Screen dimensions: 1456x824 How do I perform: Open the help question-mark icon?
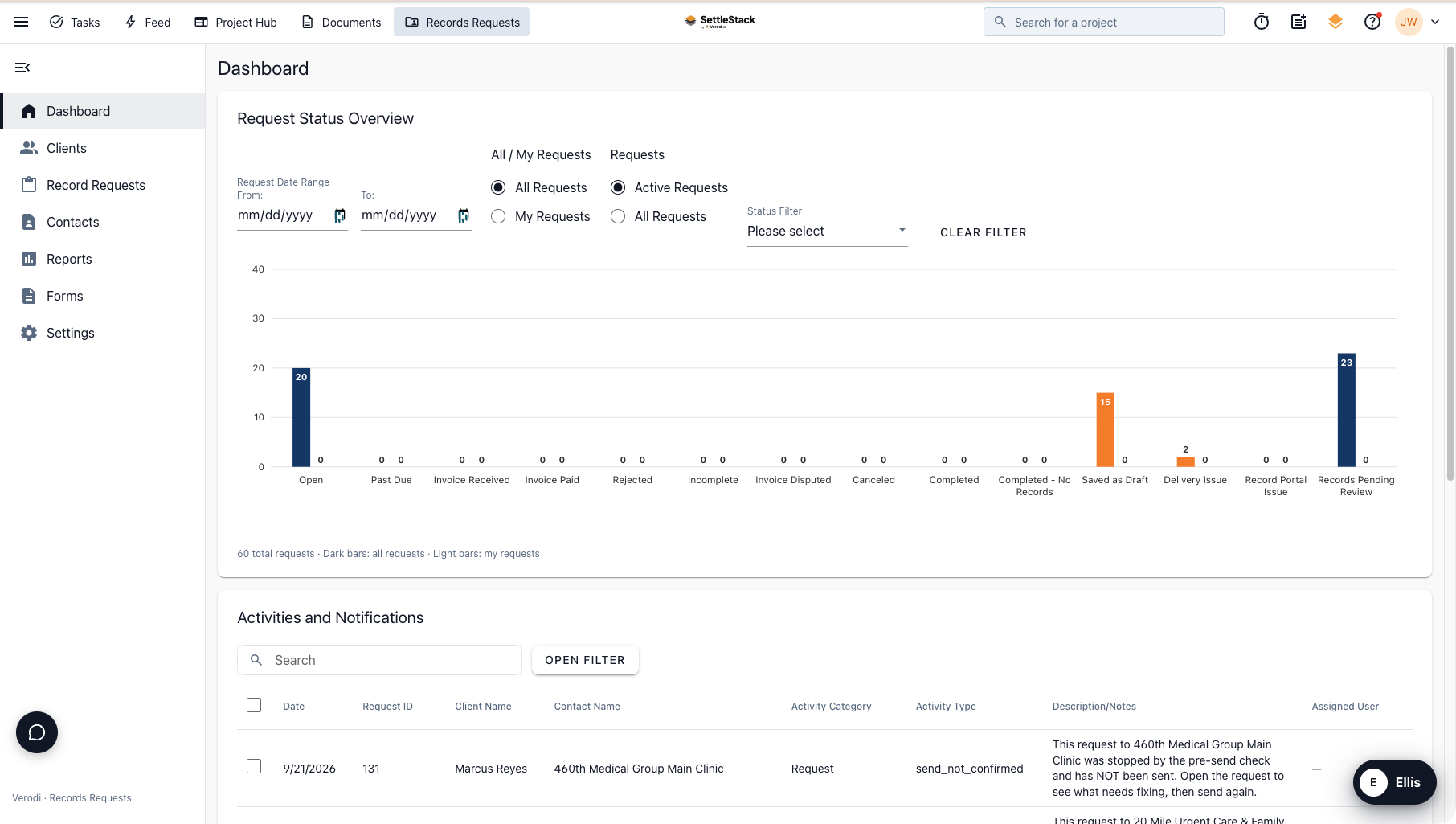coord(1372,22)
